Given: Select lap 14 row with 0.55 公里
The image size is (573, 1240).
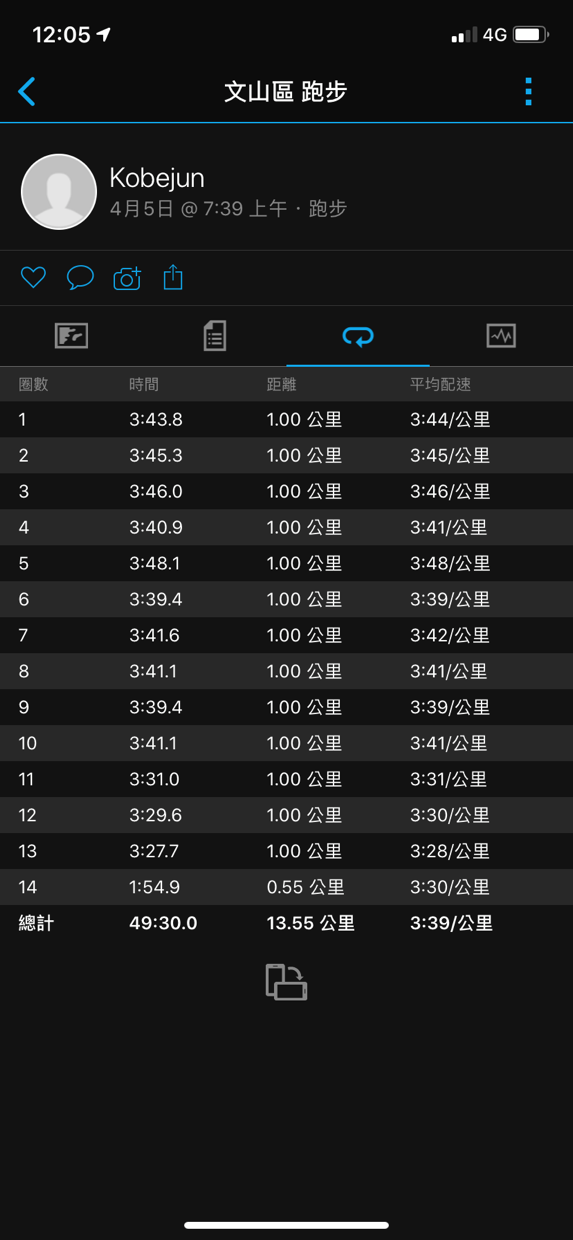Looking at the screenshot, I should 286,888.
